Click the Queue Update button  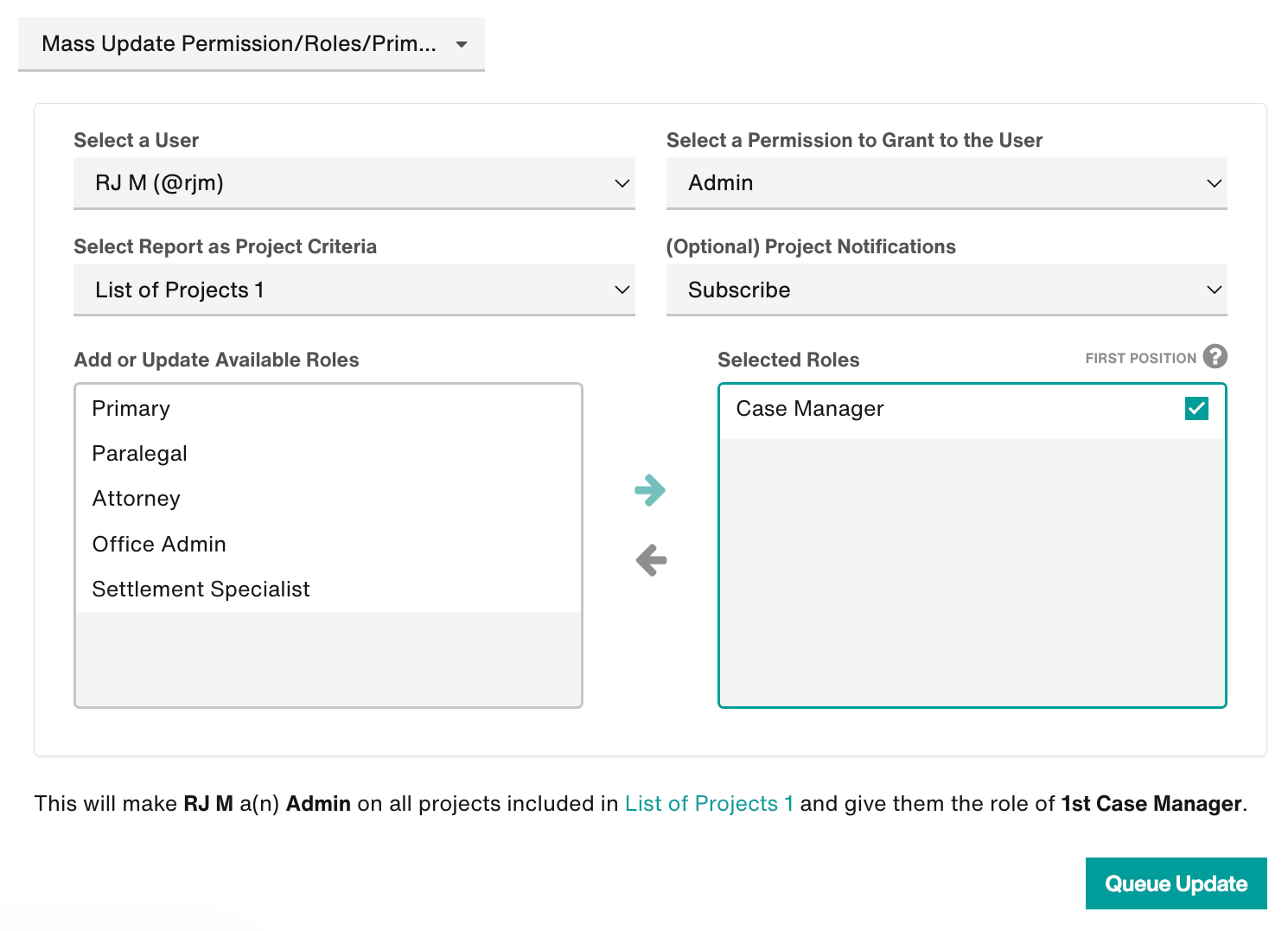tap(1176, 883)
